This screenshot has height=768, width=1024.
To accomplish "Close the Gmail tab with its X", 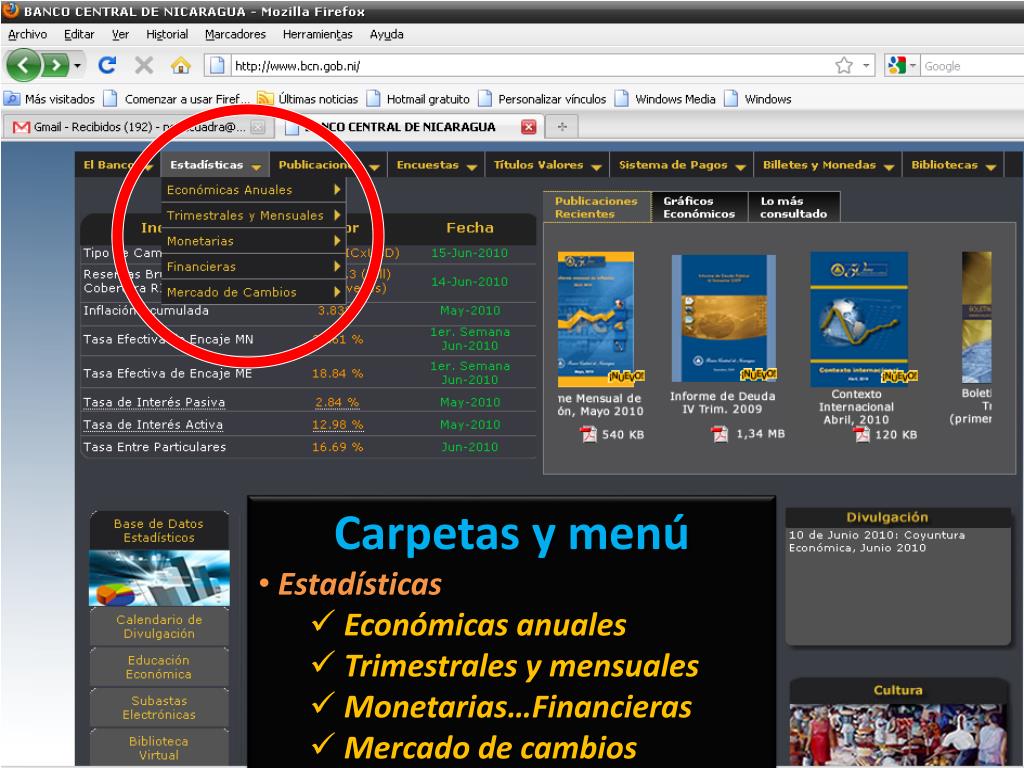I will 258,127.
